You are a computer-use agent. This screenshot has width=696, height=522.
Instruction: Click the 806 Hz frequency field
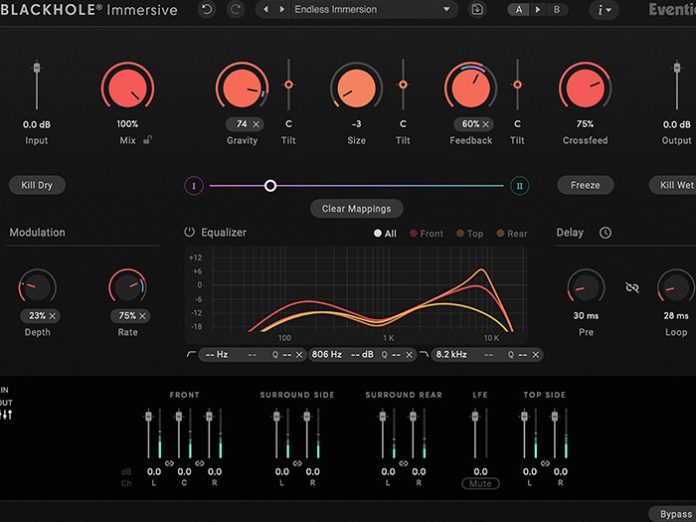(327, 355)
